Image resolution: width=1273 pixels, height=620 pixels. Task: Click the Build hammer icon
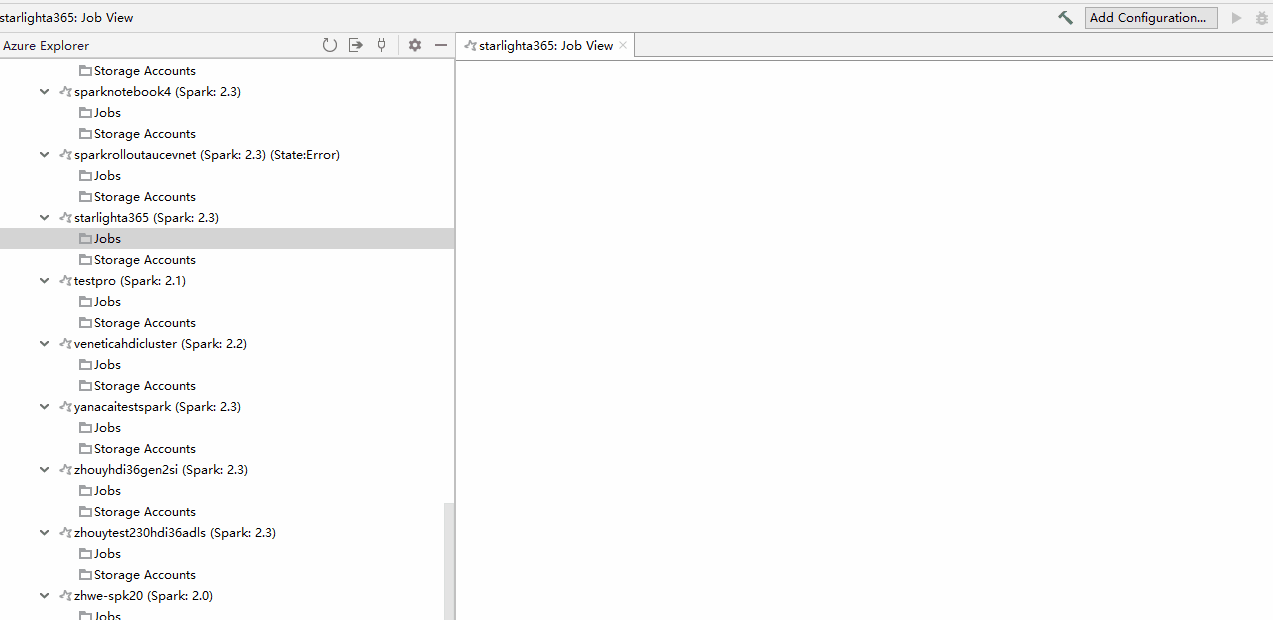pos(1065,17)
